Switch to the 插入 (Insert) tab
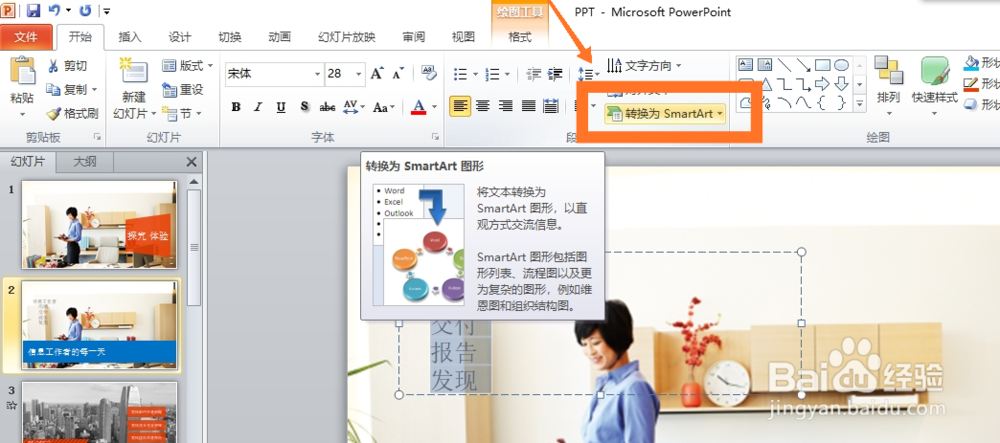This screenshot has width=1000, height=443. pos(130,37)
